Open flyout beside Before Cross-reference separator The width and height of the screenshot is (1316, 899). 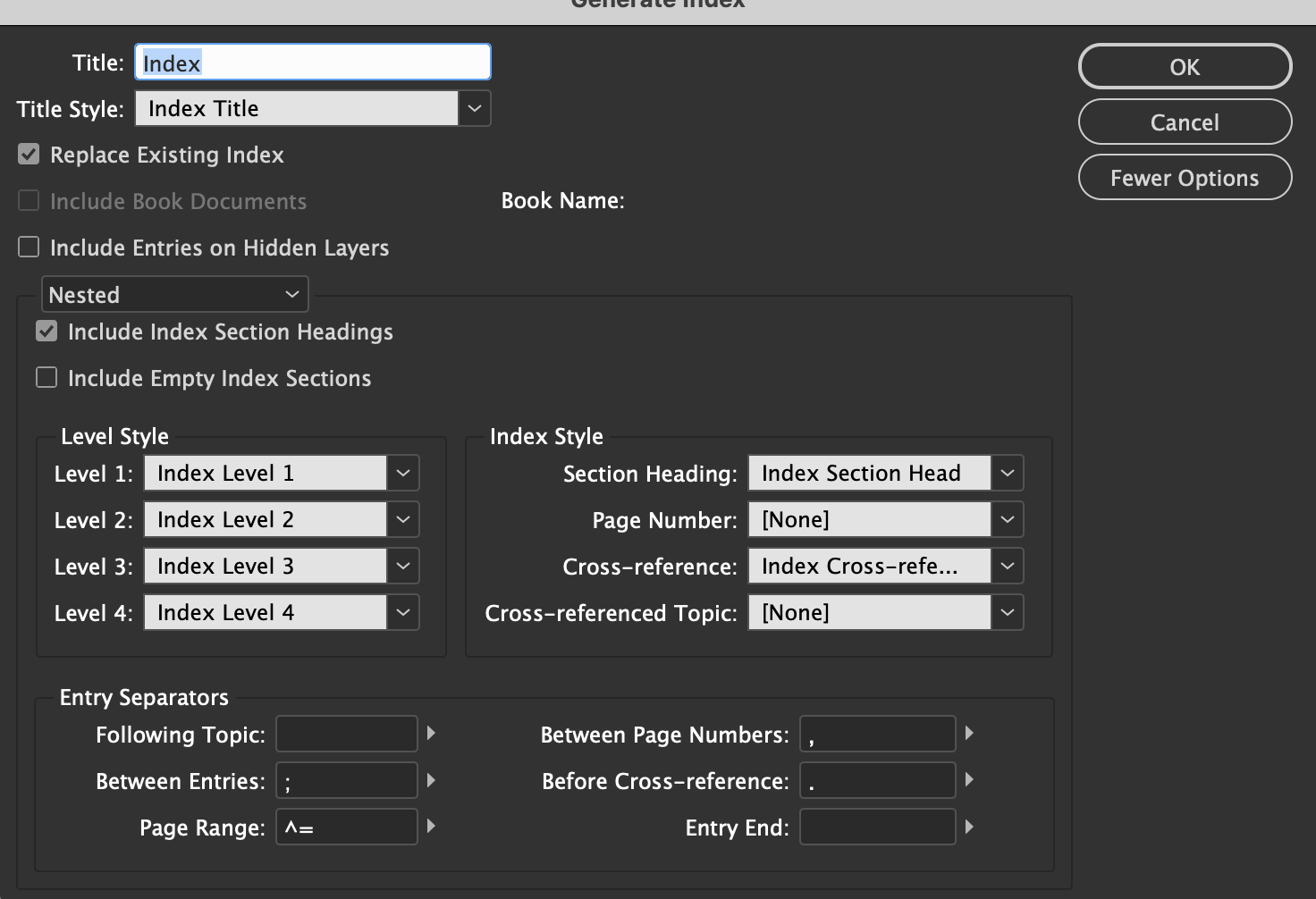coord(970,779)
